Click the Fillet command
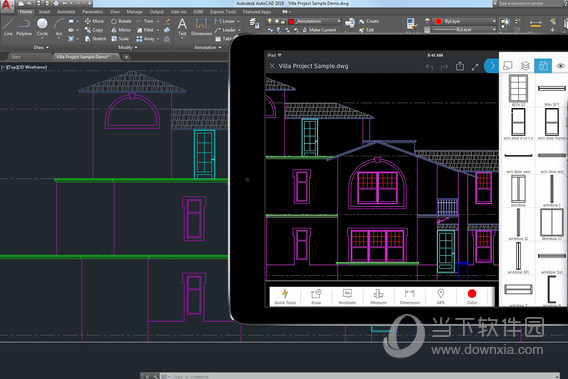 (x=145, y=30)
